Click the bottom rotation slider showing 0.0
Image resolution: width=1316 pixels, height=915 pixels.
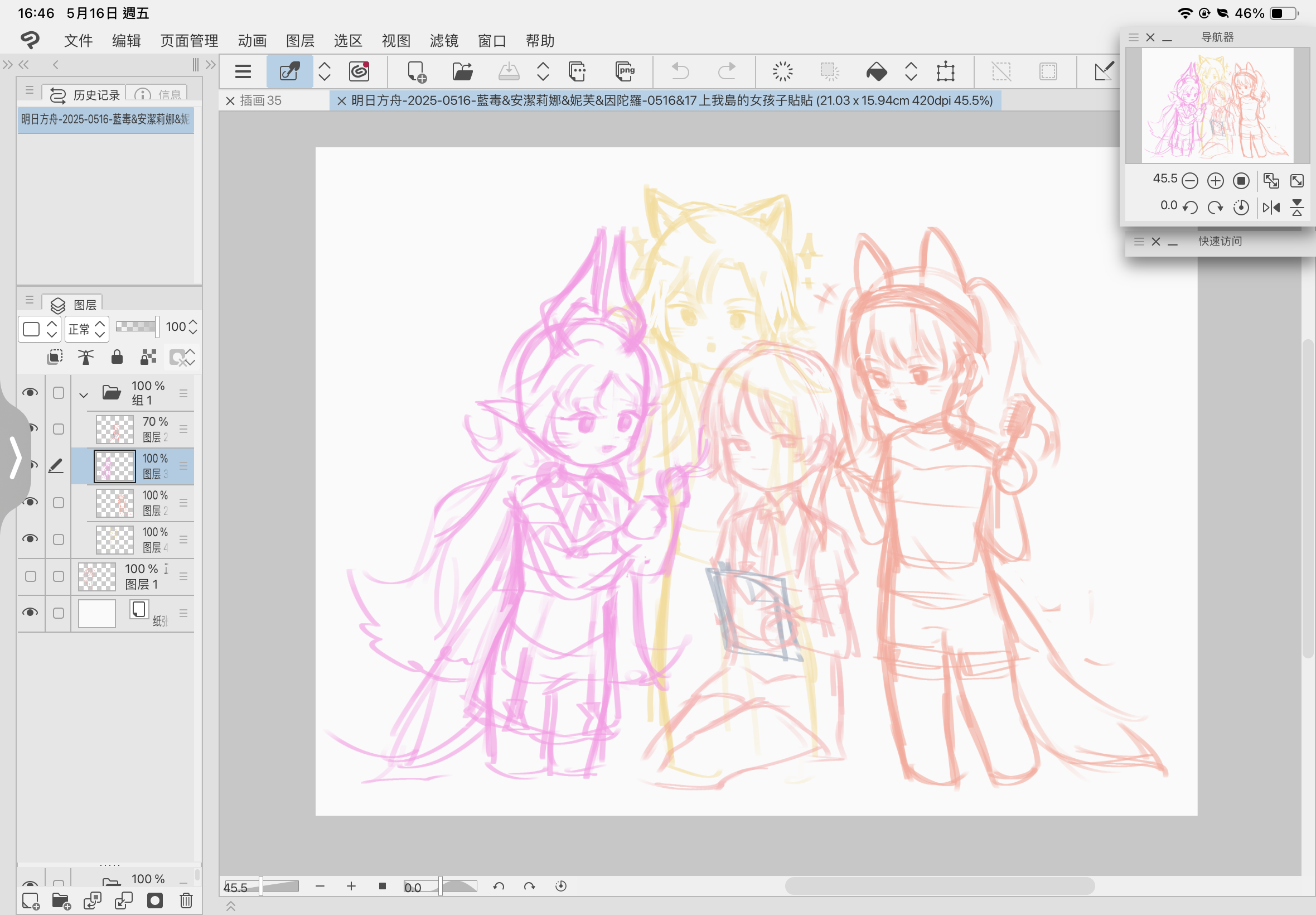tap(440, 887)
